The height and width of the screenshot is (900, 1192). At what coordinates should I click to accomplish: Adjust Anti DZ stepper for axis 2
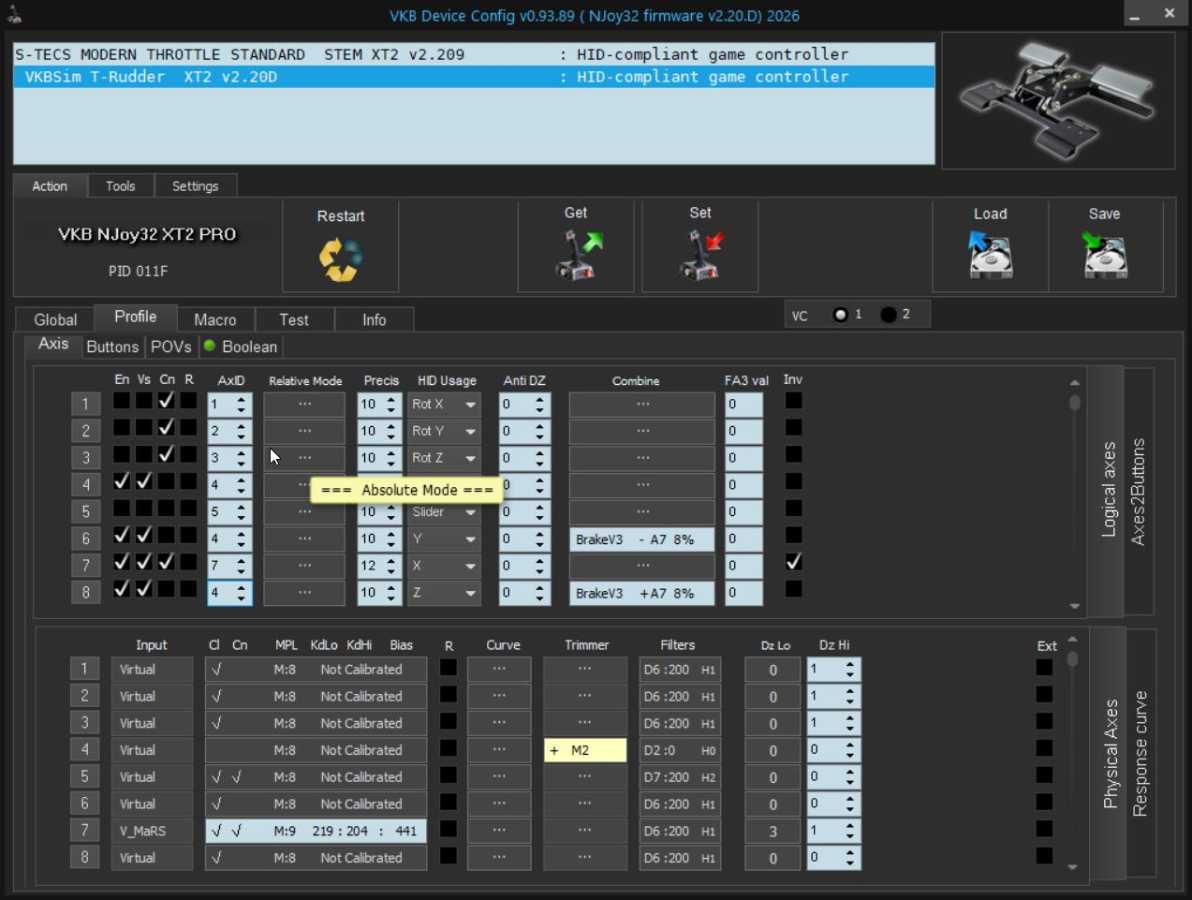click(539, 431)
